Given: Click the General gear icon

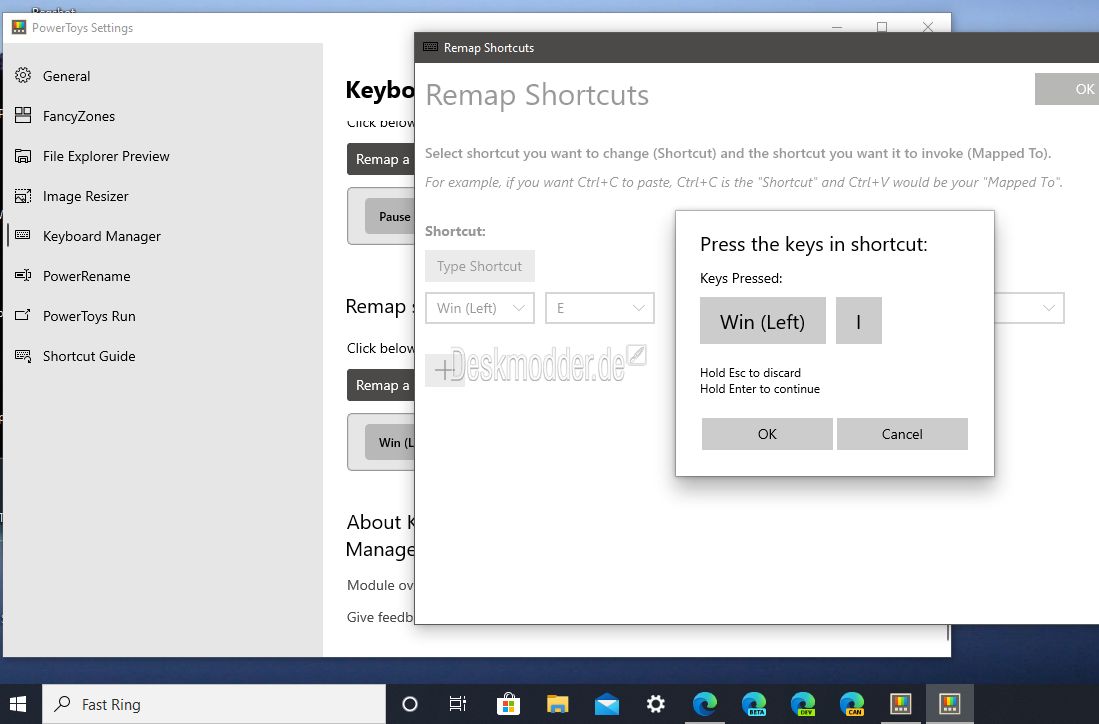Looking at the screenshot, I should point(23,75).
